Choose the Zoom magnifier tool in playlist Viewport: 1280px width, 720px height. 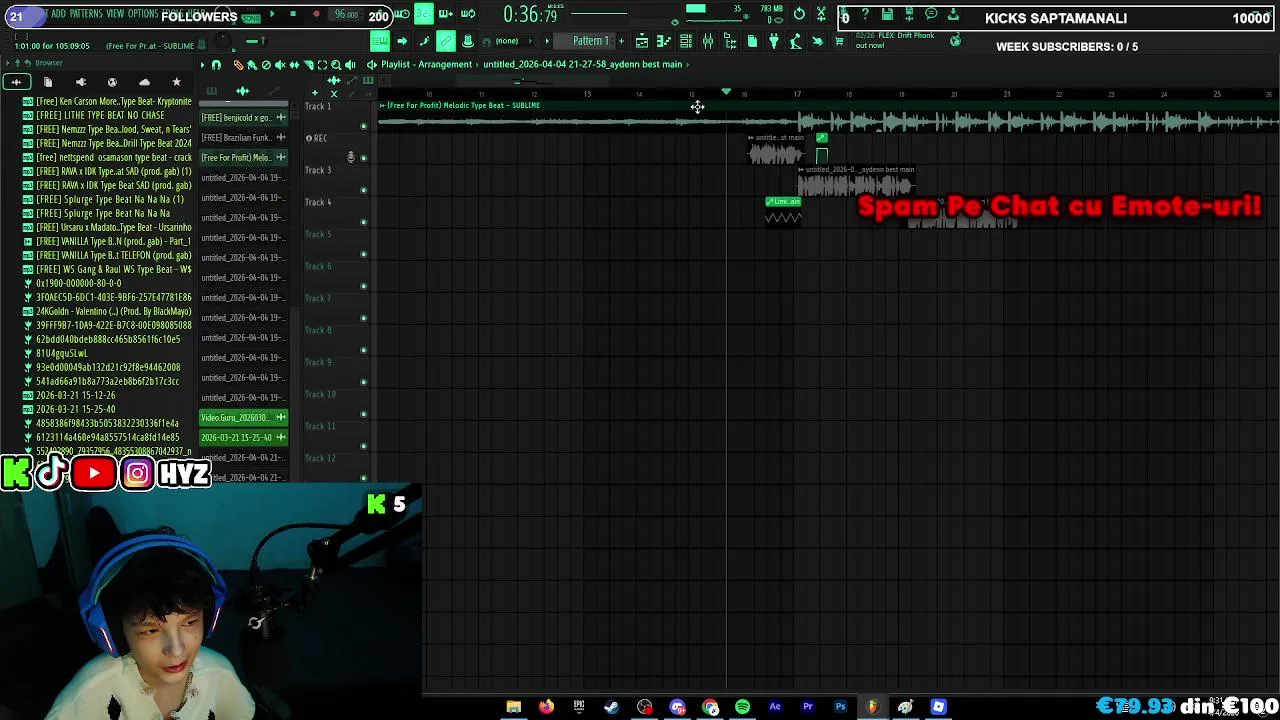pos(336,65)
